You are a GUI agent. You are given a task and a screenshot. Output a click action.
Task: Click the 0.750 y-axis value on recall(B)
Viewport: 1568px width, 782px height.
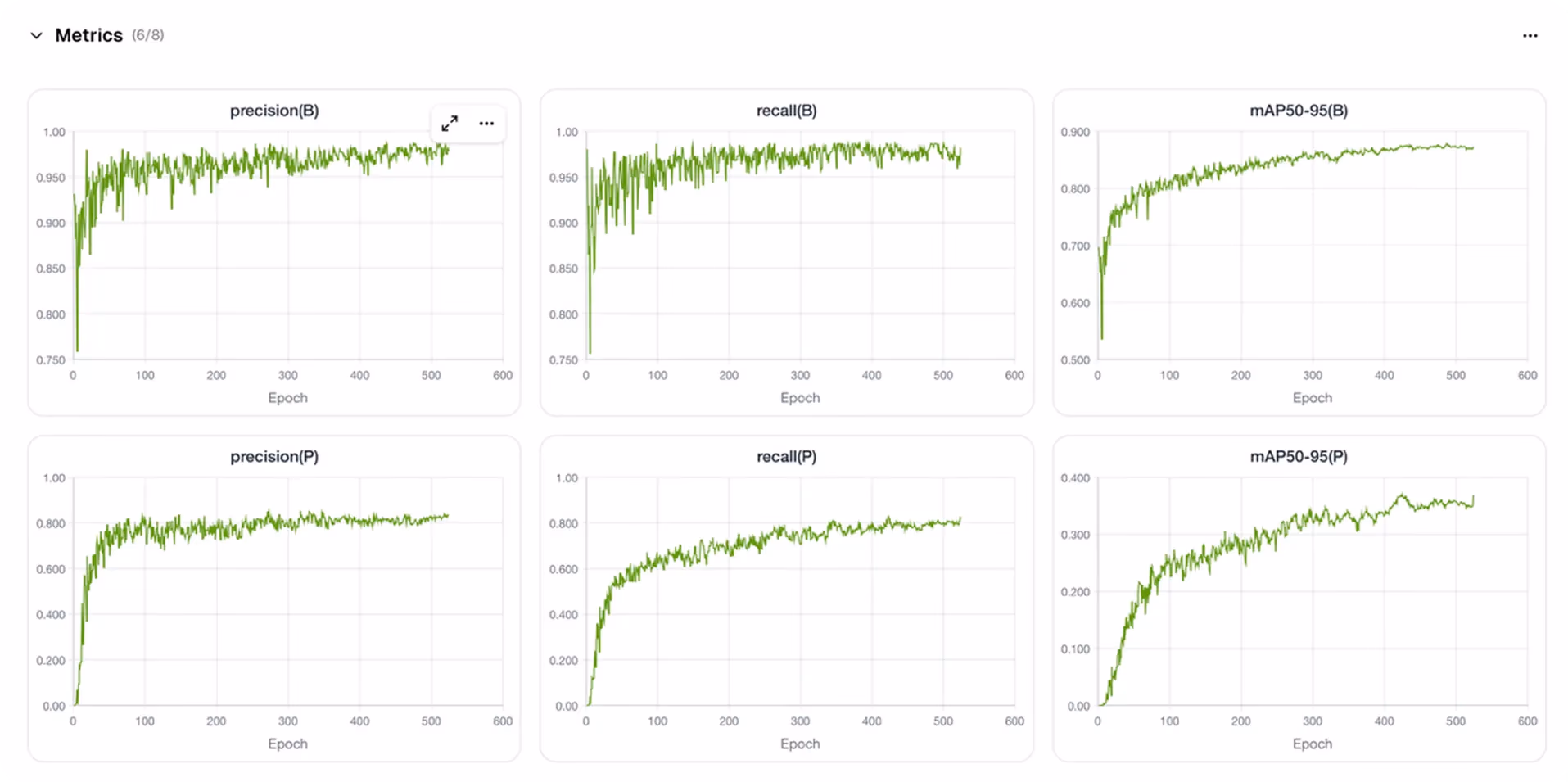pos(563,360)
